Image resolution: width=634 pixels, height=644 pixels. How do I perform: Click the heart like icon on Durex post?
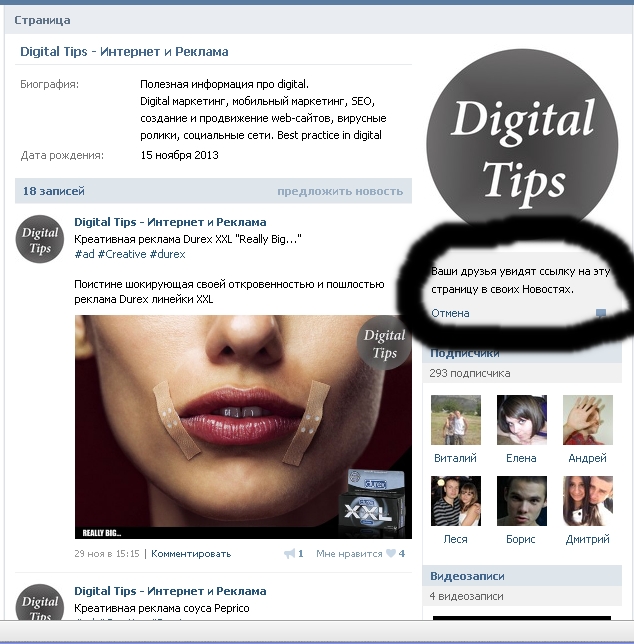pos(391,553)
